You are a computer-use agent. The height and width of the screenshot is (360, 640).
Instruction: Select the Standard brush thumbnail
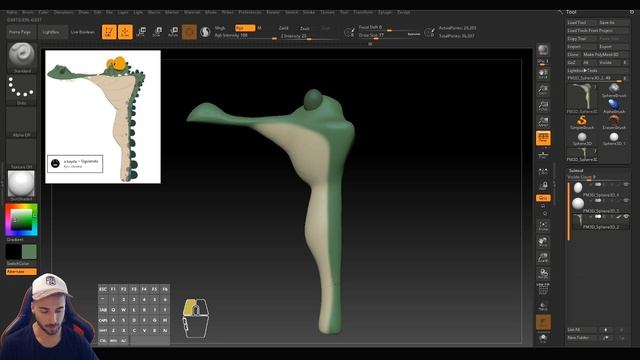pos(22,57)
